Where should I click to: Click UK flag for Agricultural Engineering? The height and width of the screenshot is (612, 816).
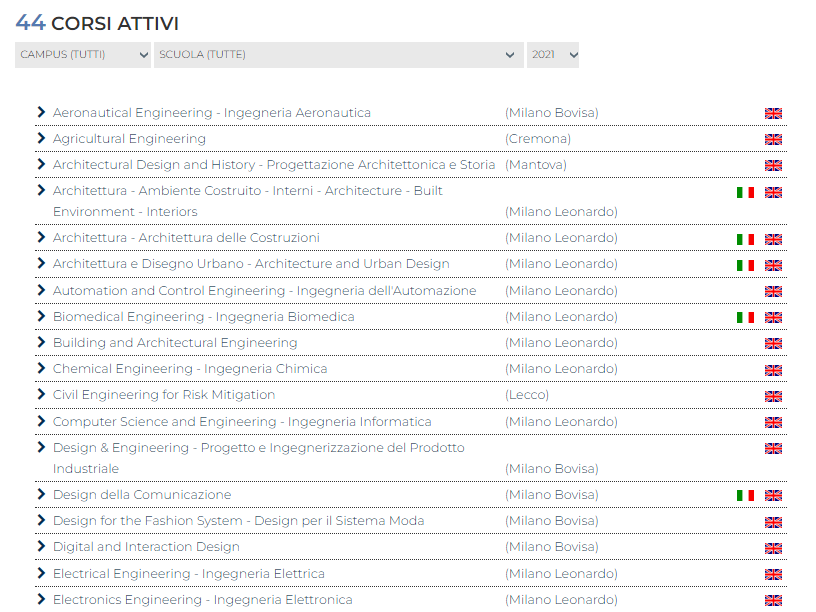pos(773,139)
